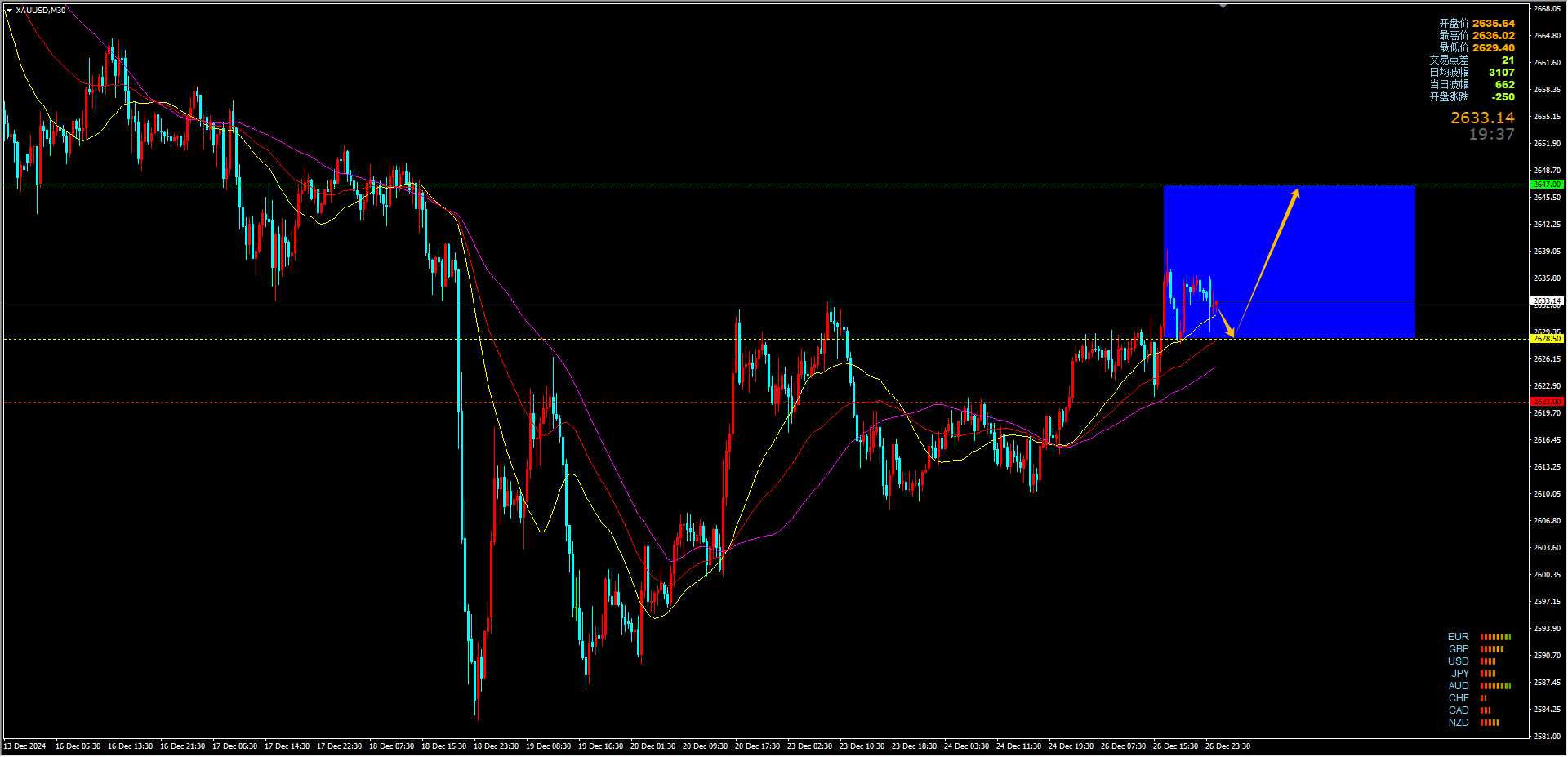Select the opening price value 2635.64
Screen dimensions: 1568x757
tap(1494, 24)
